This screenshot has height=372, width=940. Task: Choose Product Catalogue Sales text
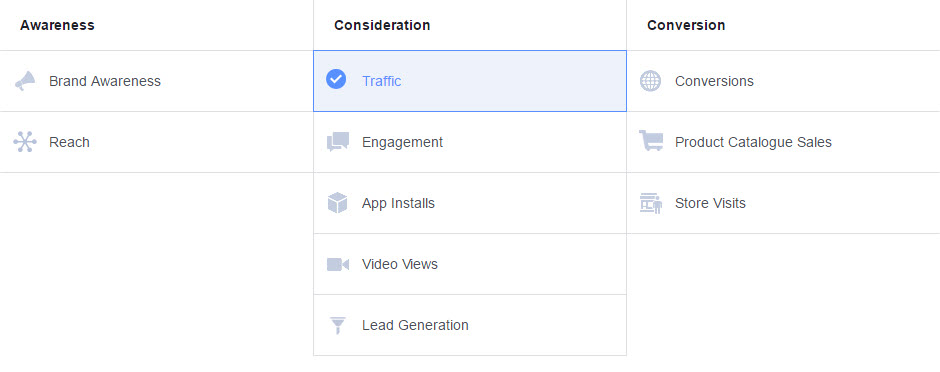click(753, 142)
